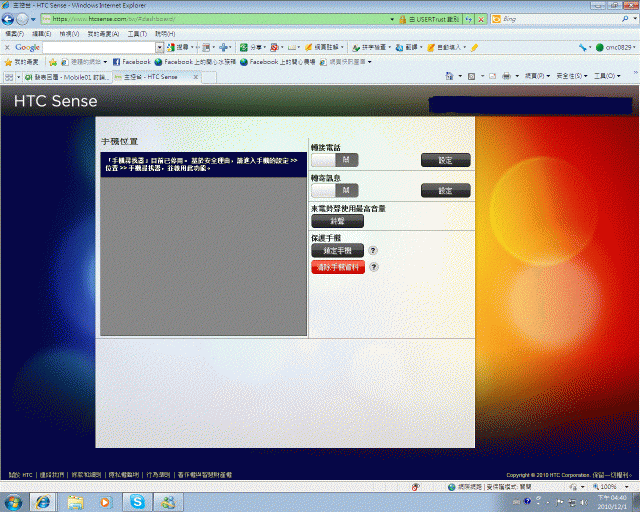Viewport: 640px width, 512px height.
Task: Open the Facebook favorites bar link
Action: (131, 62)
